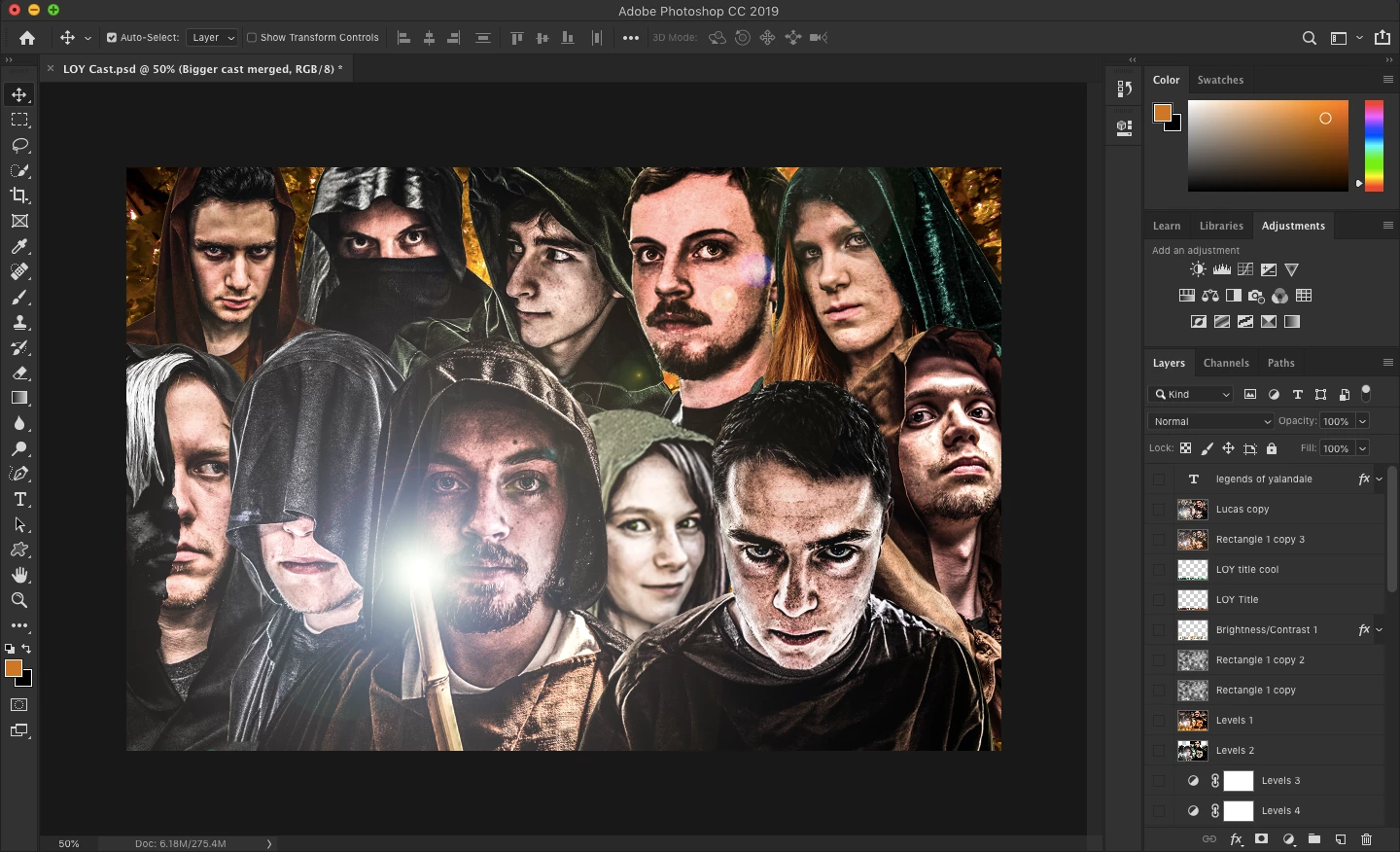Expand the layer Opacity dropdown arrow
The width and height of the screenshot is (1400, 852).
coord(1362,421)
